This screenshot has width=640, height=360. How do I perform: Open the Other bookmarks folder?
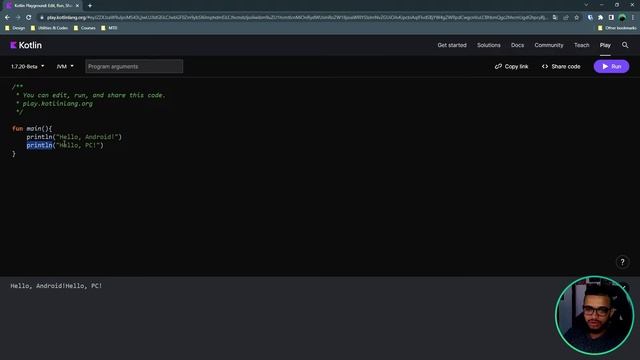617,28
